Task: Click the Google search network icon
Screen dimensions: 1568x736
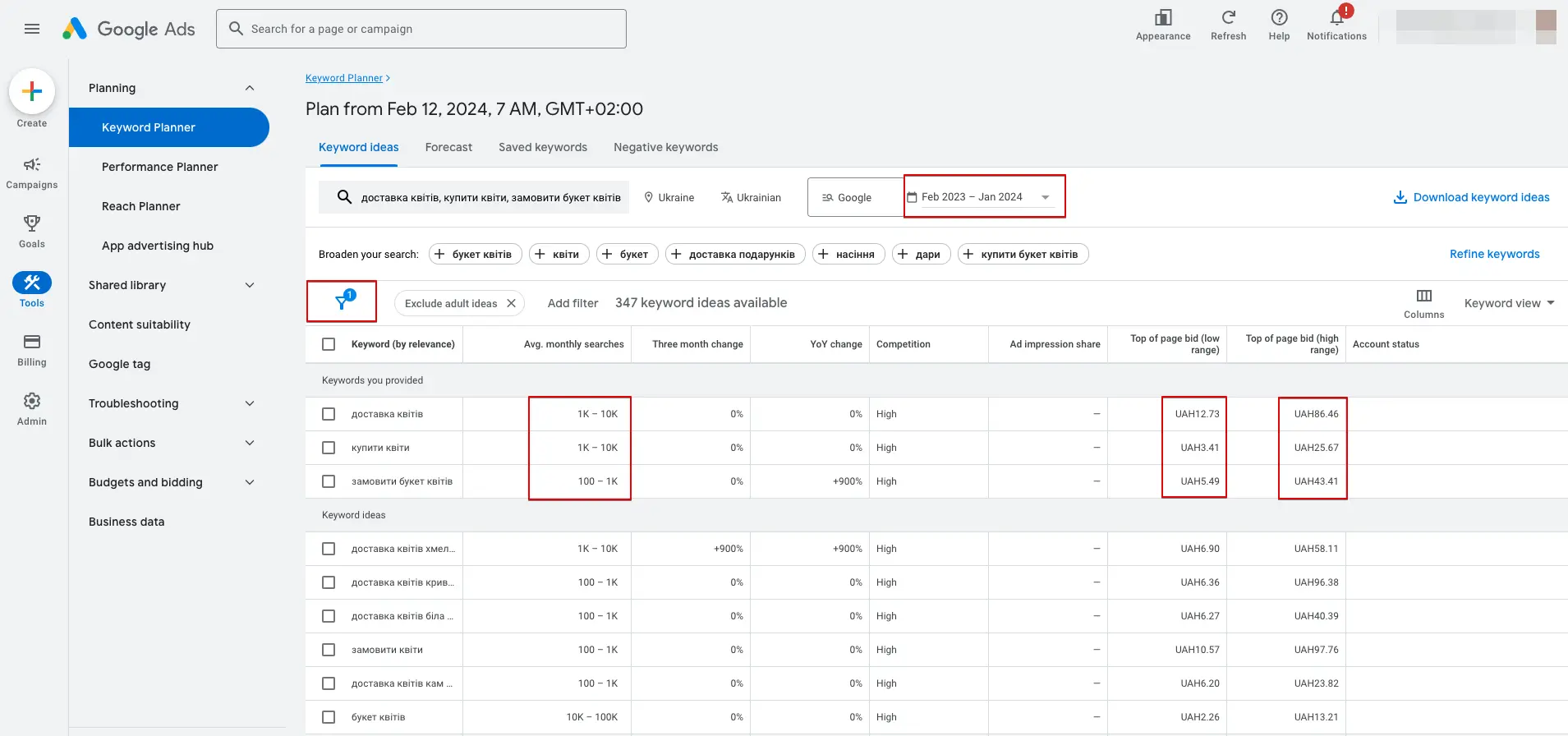Action: (828, 198)
